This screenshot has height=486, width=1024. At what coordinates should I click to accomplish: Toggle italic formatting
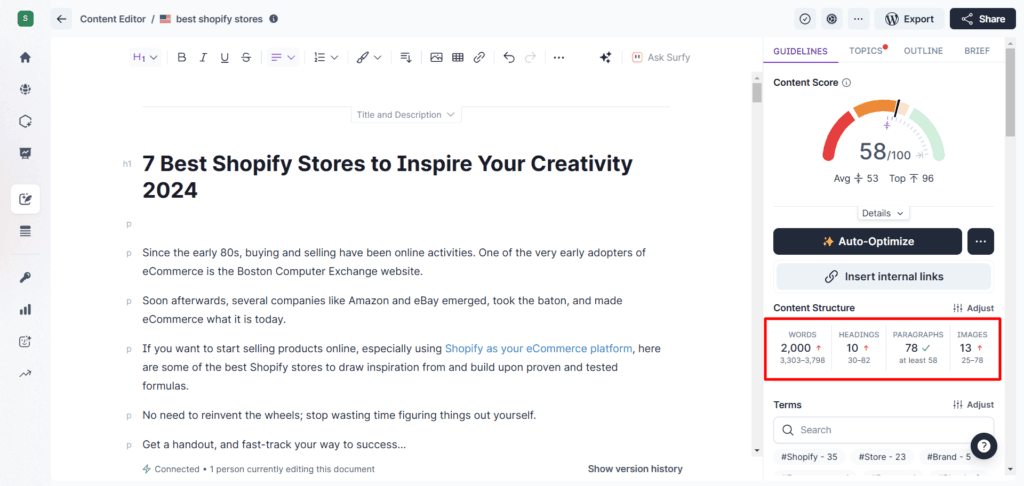[x=203, y=57]
